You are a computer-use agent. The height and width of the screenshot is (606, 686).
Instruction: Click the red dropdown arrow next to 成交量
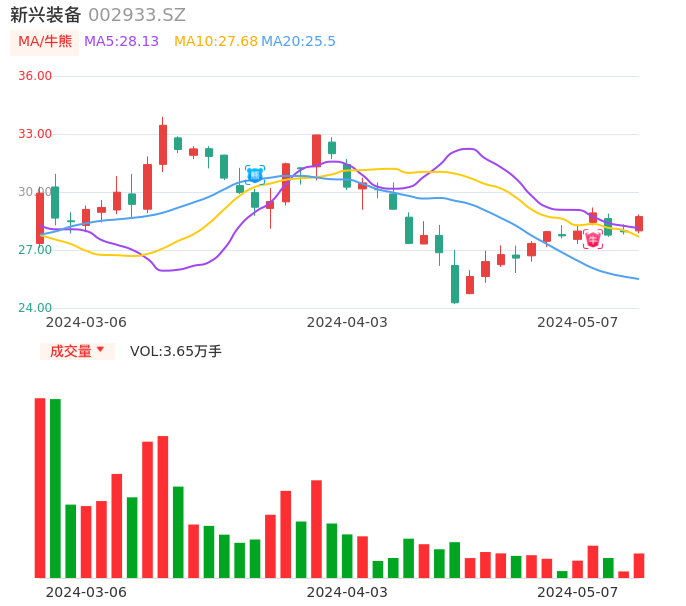pyautogui.click(x=100, y=350)
